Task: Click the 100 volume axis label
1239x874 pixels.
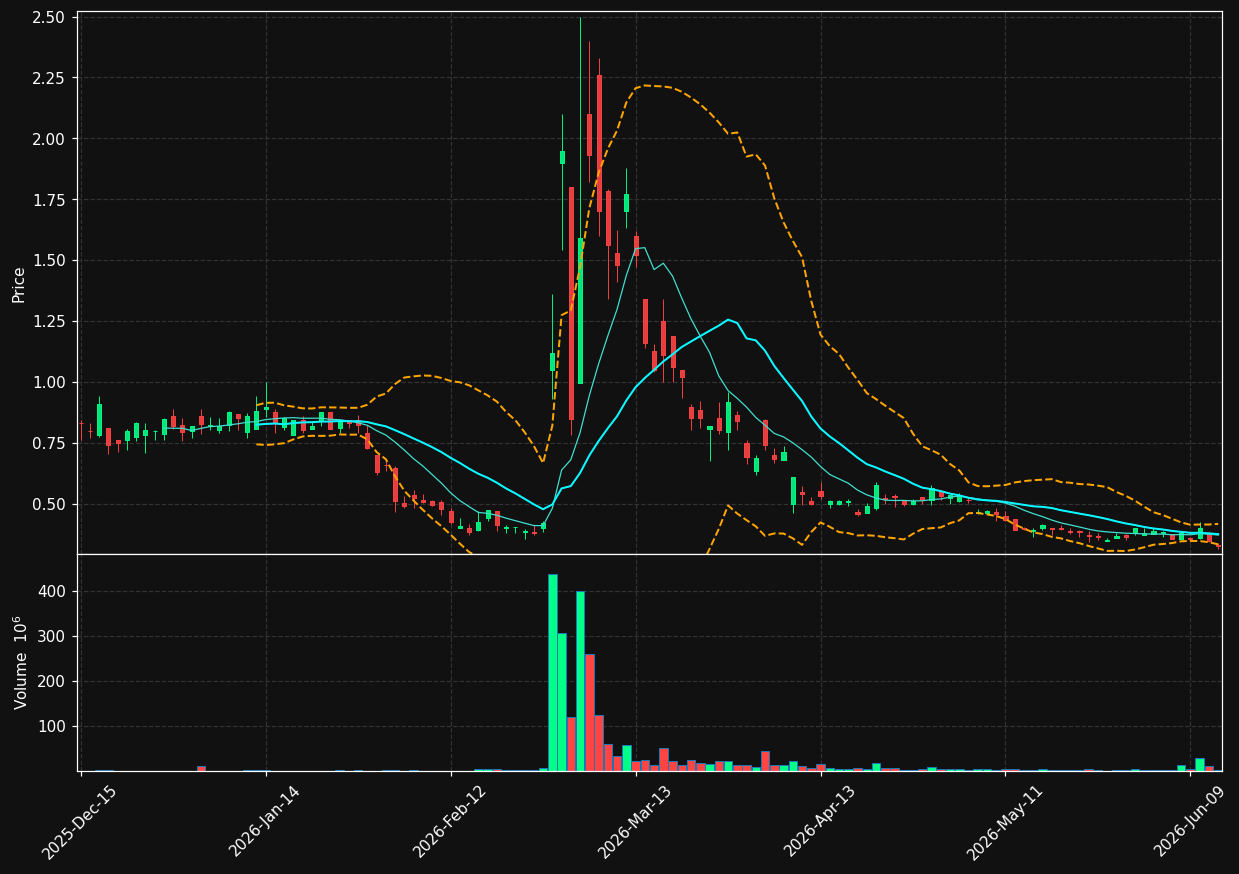Action: (x=53, y=727)
